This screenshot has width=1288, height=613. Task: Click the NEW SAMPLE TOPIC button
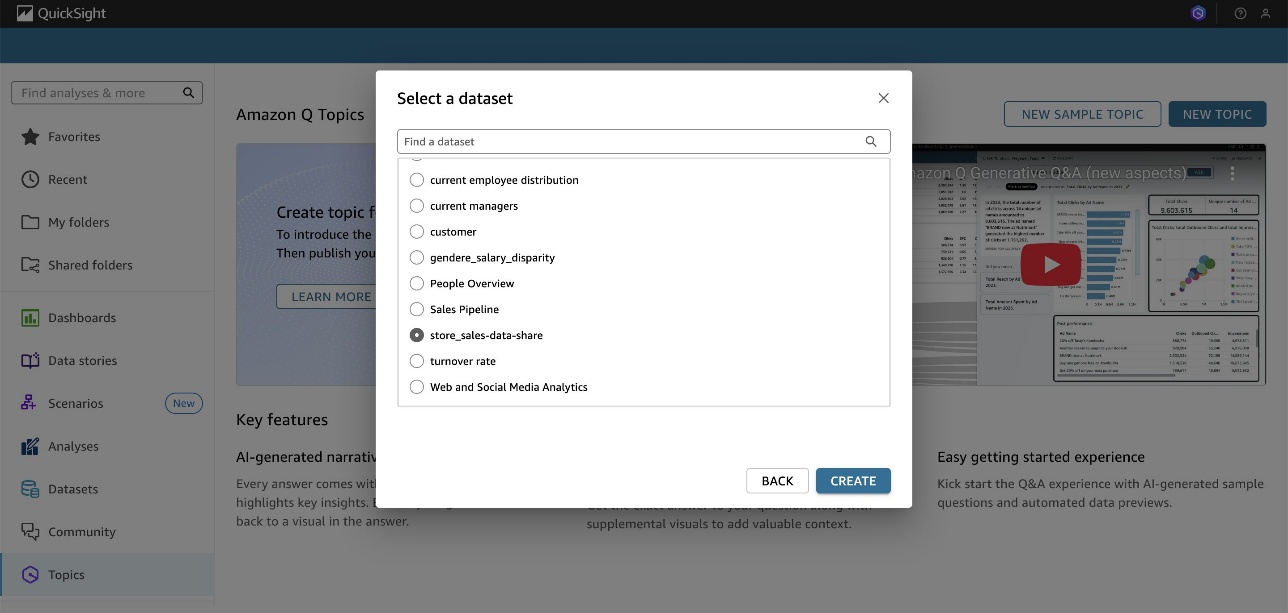pyautogui.click(x=1082, y=114)
